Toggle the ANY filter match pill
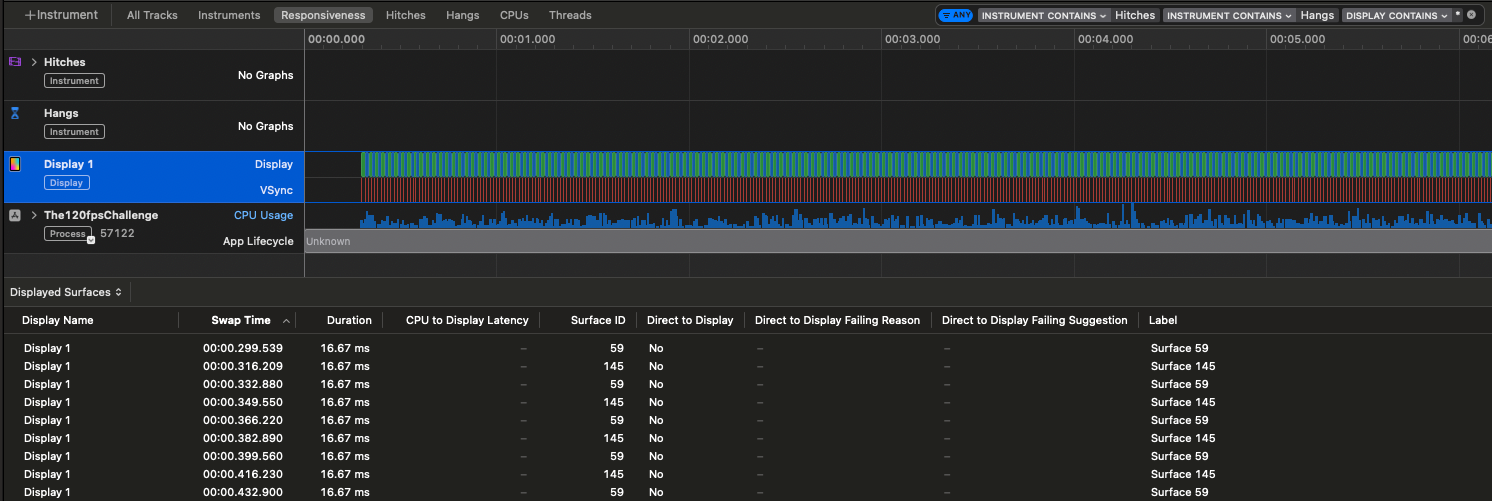Viewport: 1492px width, 501px height. tap(955, 15)
